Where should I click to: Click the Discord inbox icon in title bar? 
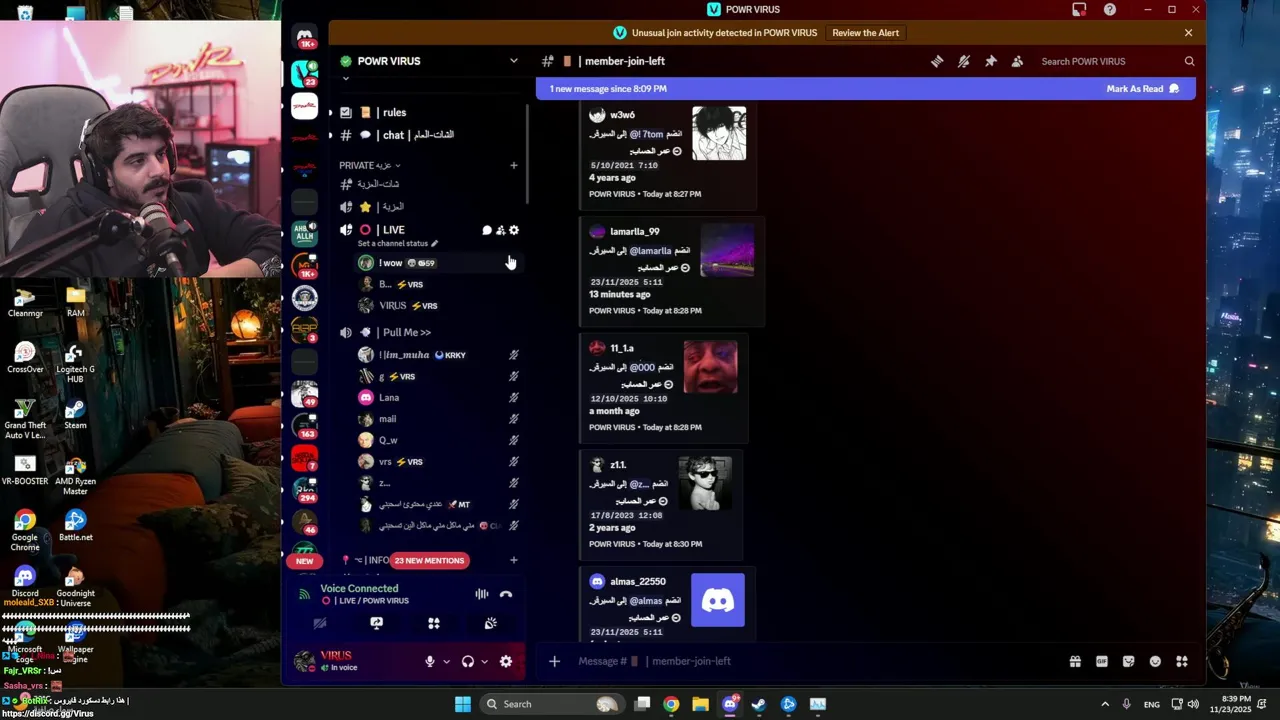click(x=1079, y=9)
